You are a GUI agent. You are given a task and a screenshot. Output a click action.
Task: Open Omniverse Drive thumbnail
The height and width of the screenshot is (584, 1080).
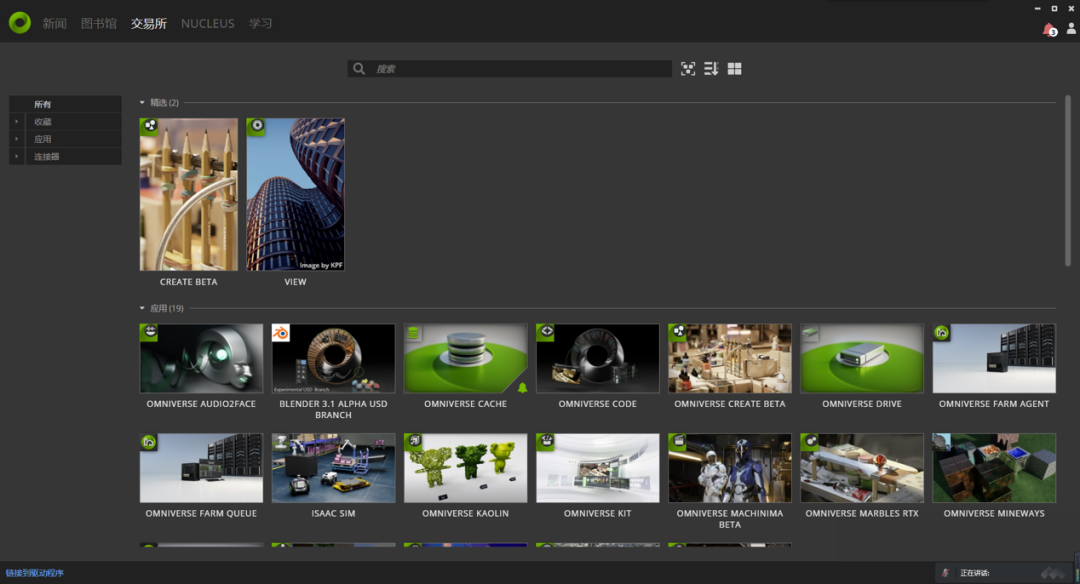(x=862, y=358)
